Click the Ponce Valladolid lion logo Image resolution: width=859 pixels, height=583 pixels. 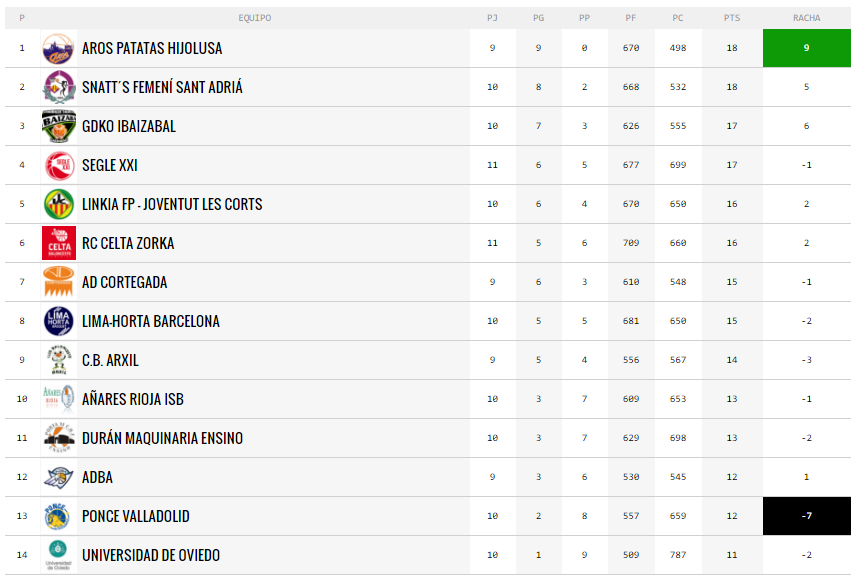click(x=59, y=516)
